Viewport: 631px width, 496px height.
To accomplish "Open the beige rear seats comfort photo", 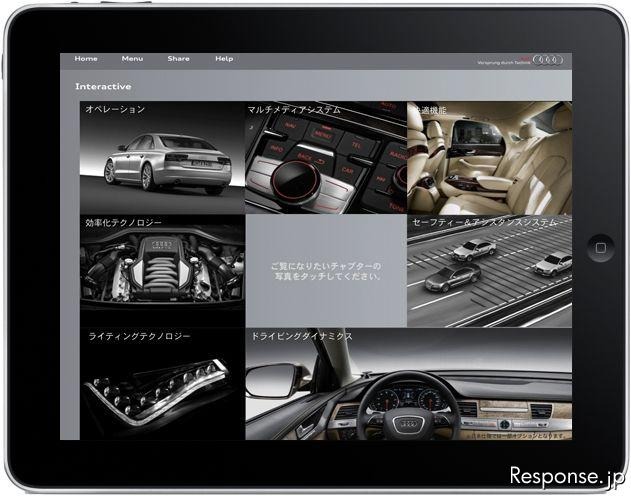I will point(489,158).
